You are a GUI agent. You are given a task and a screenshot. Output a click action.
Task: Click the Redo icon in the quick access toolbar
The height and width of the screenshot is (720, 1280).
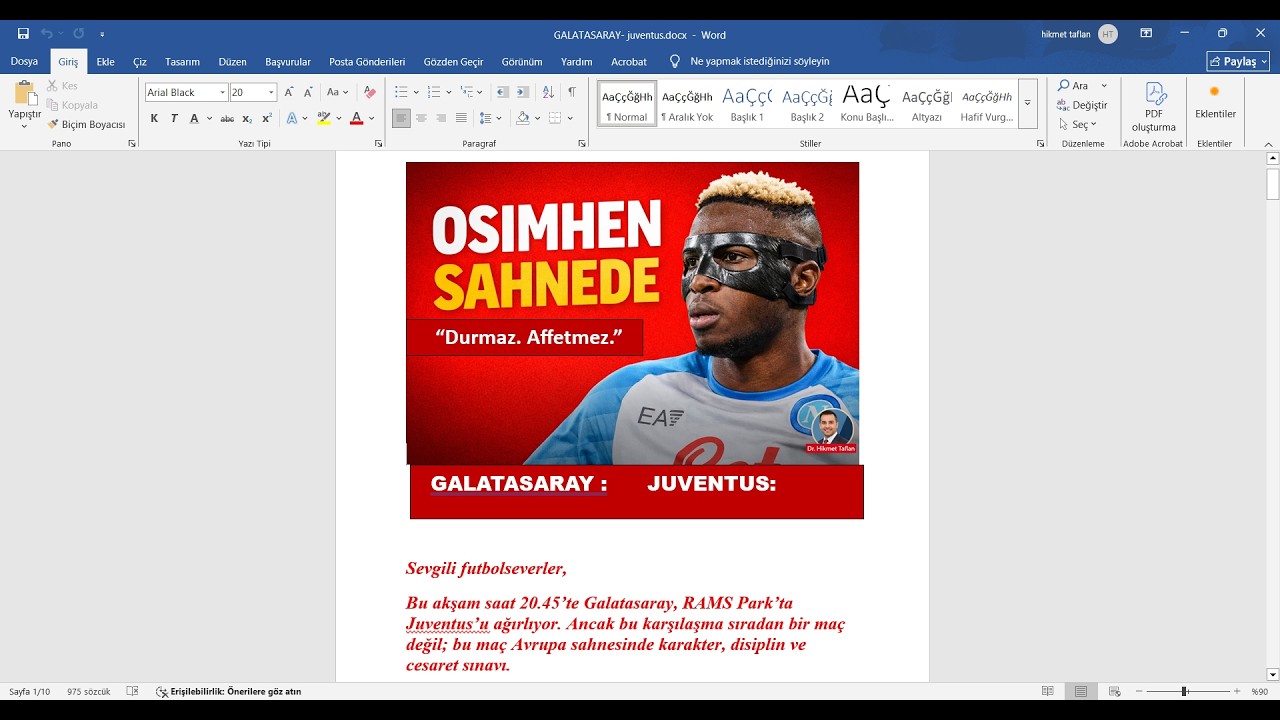point(79,34)
